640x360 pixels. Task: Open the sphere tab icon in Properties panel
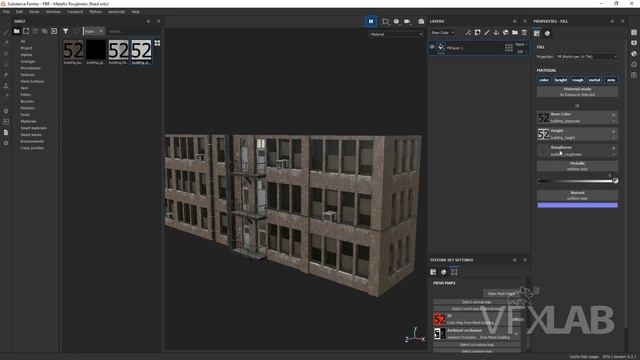coord(547,33)
